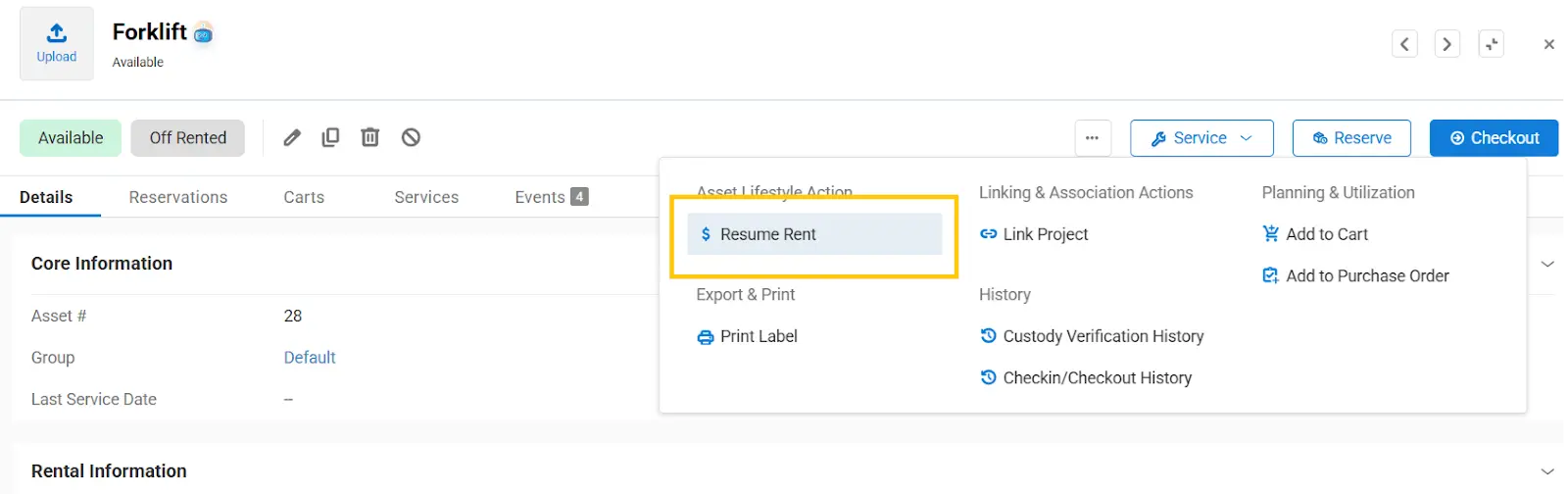Click the Rental Information heading

click(x=109, y=471)
